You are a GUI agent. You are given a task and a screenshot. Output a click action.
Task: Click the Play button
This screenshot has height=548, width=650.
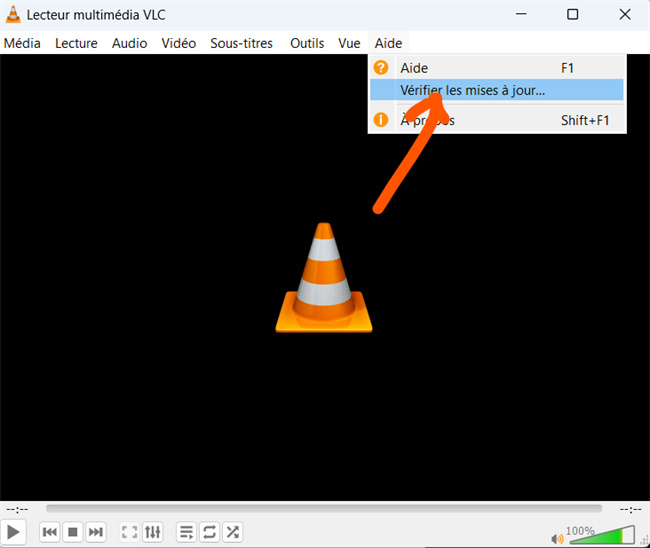(13, 532)
